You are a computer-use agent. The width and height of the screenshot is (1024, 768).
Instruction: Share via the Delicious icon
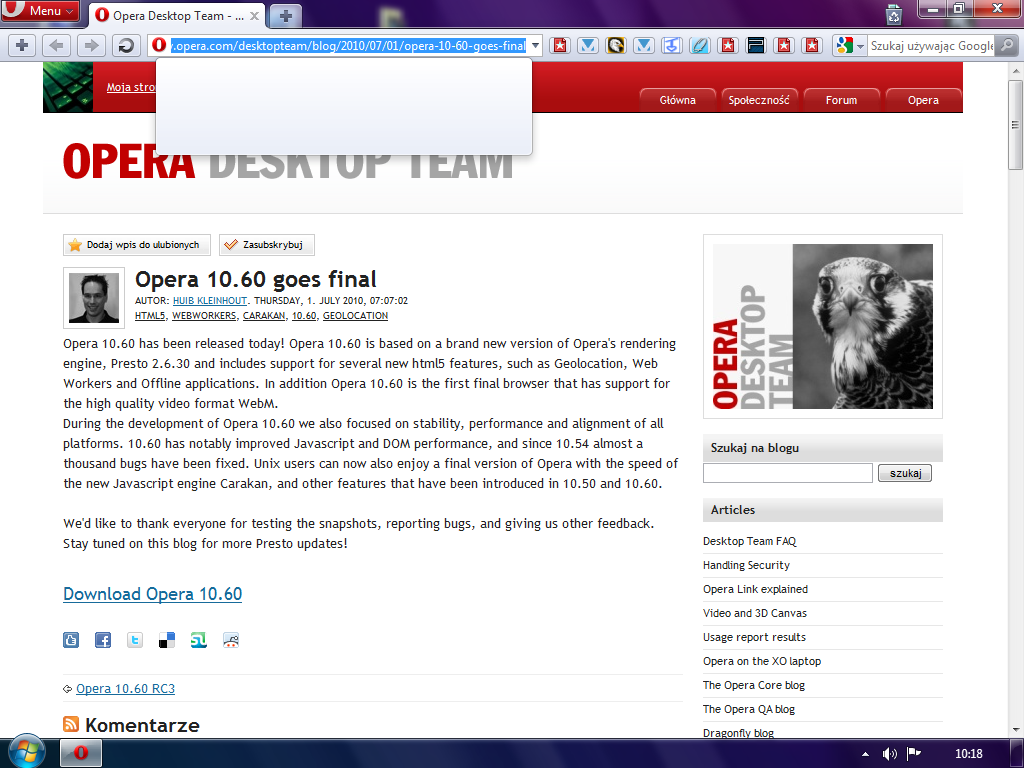(167, 640)
